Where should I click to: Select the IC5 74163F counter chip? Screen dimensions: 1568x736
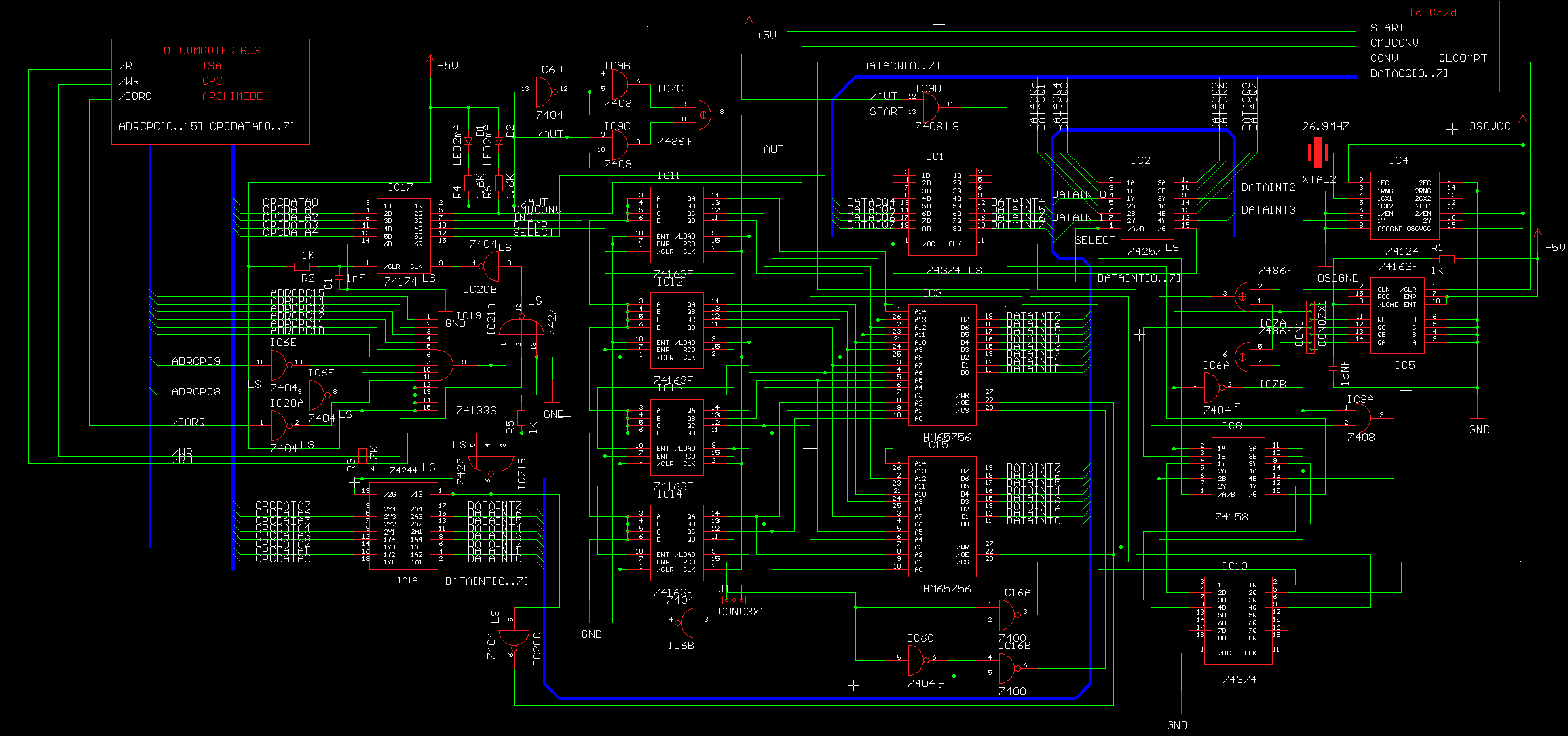click(x=1398, y=315)
